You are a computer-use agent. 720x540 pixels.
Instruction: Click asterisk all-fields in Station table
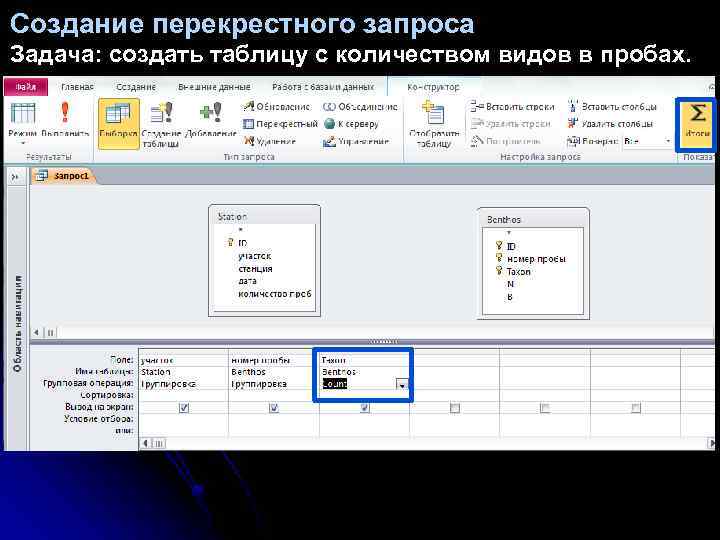click(x=241, y=230)
